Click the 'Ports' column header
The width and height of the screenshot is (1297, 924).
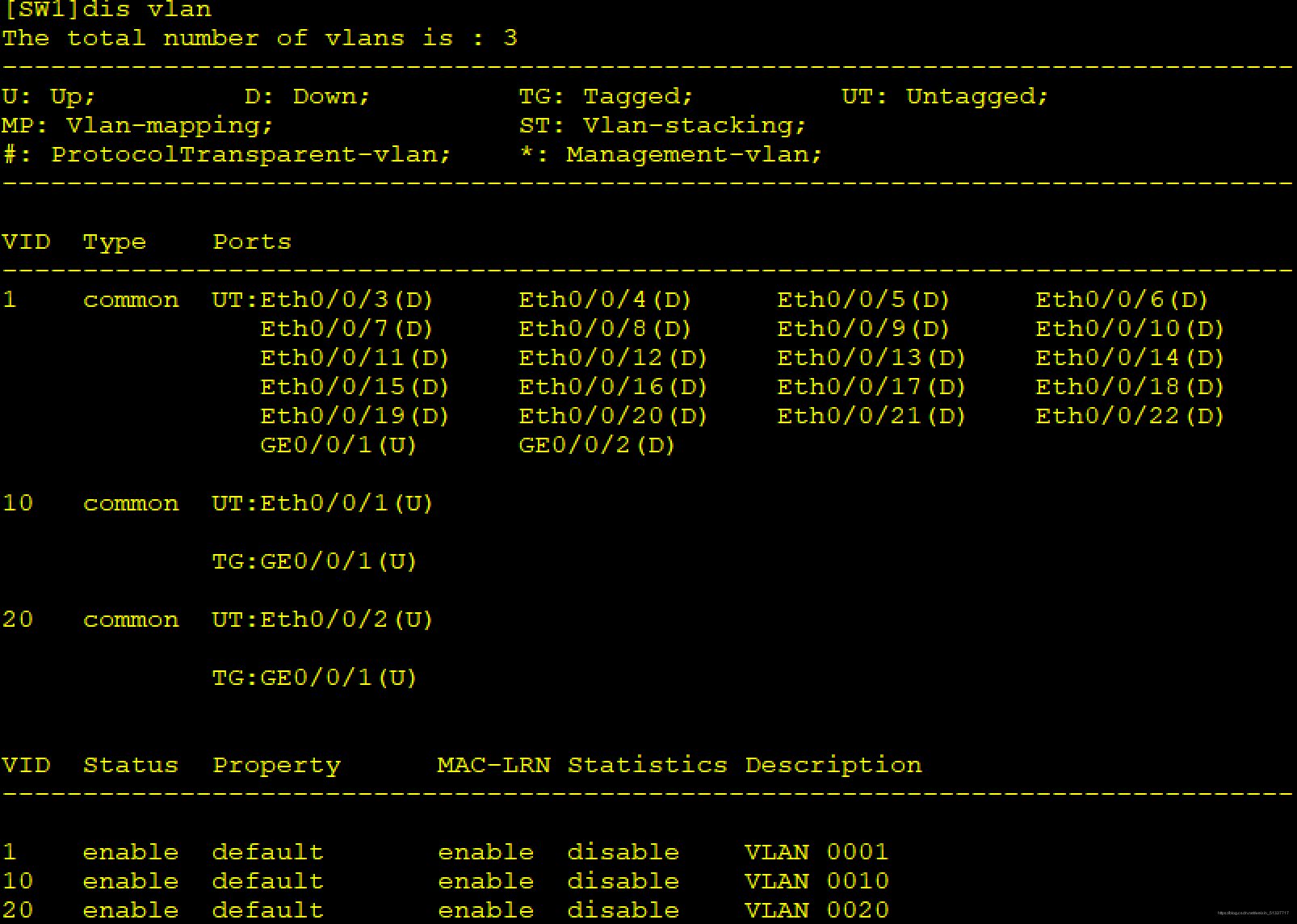click(x=252, y=241)
